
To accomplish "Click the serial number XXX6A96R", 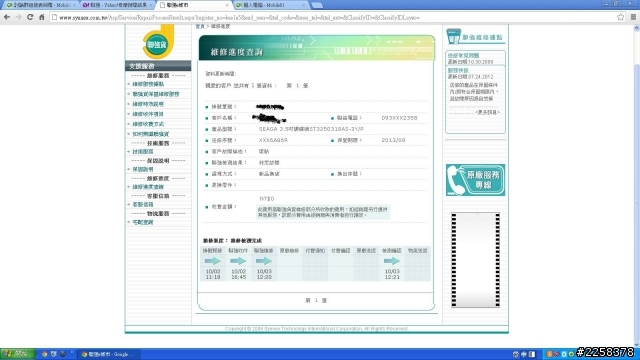I will click(x=273, y=140).
